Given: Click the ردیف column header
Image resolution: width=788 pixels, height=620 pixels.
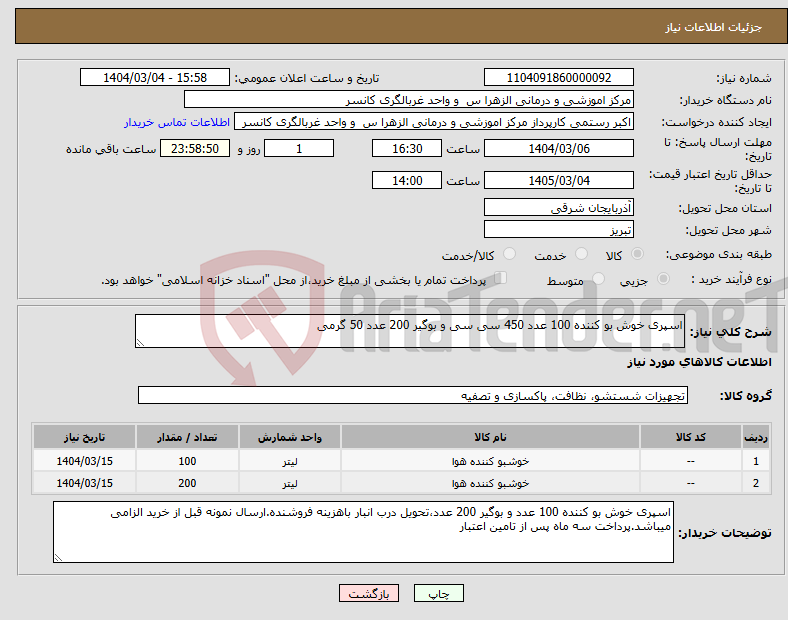Looking at the screenshot, I should coord(756,437).
